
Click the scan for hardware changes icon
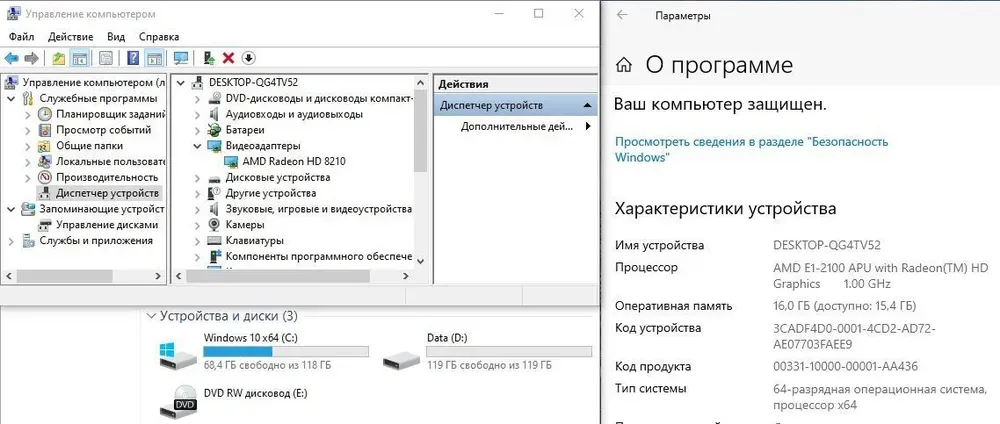coord(181,58)
